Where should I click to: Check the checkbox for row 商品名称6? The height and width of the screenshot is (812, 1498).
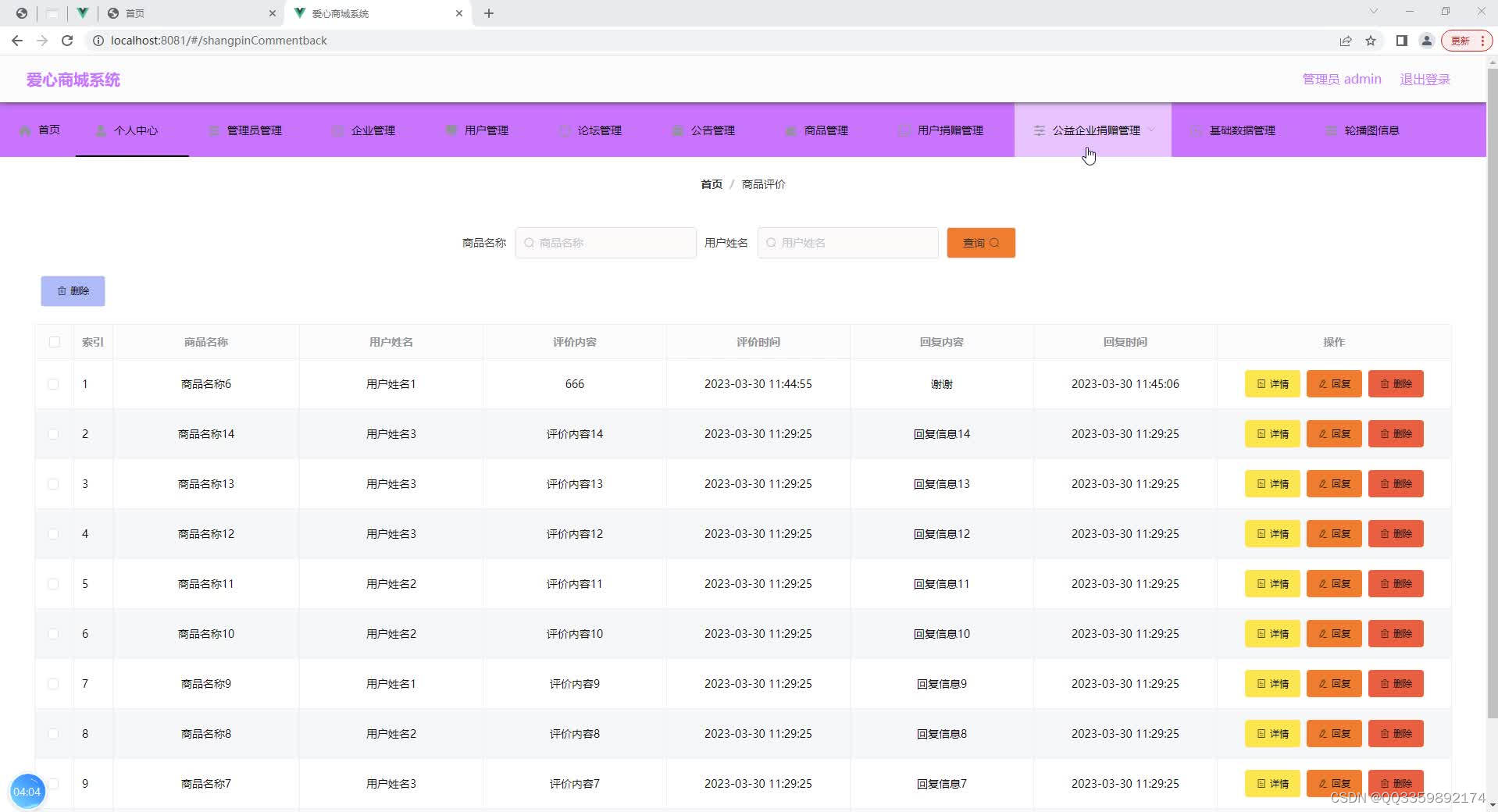53,384
